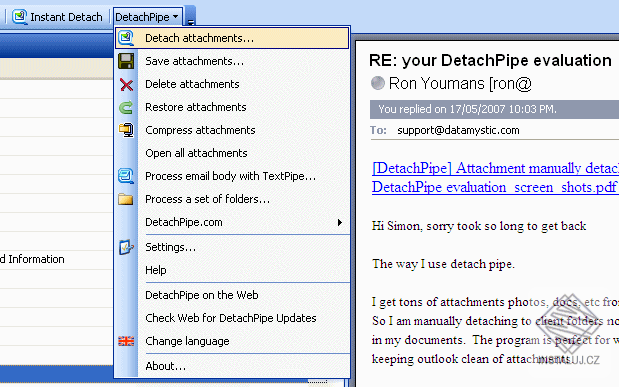
Task: Choose Change language menu entry
Action: (x=232, y=341)
